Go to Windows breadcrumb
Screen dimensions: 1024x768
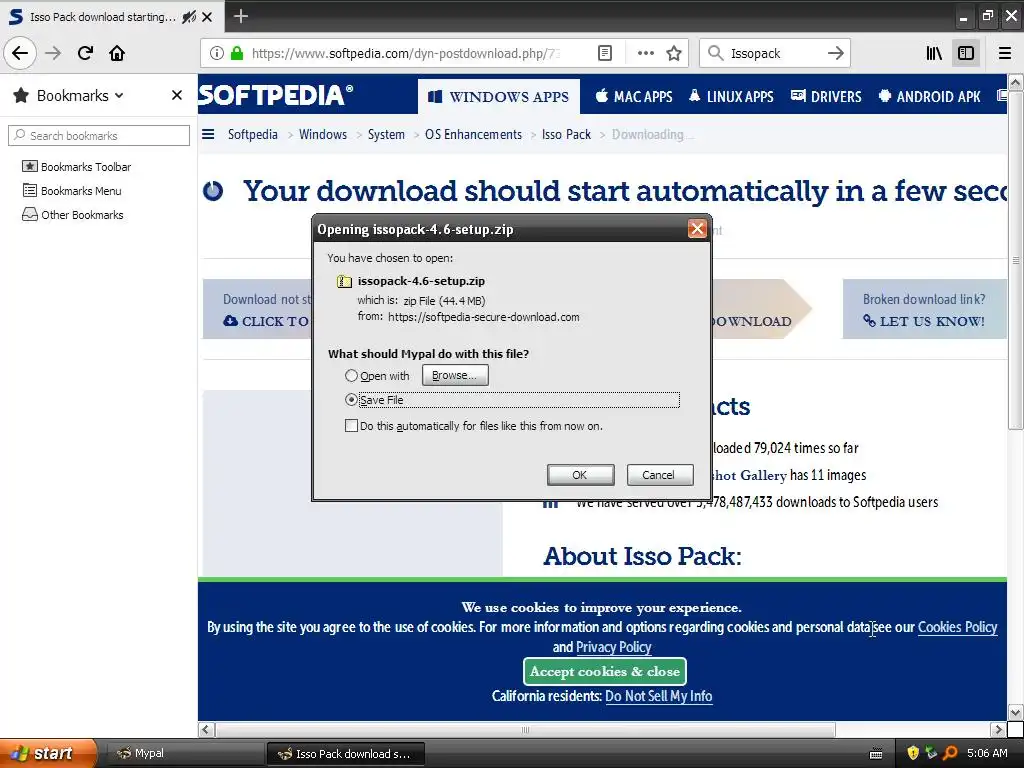[323, 135]
